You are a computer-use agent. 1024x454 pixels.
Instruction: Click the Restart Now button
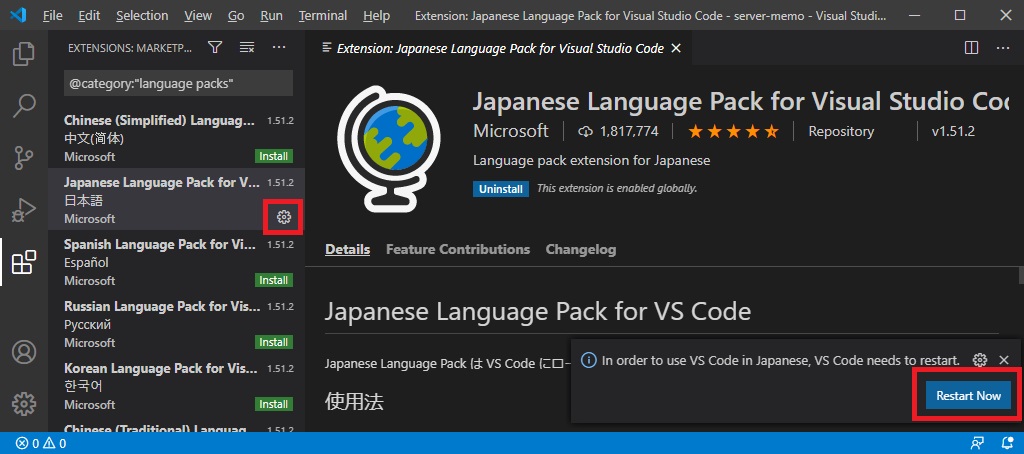click(968, 396)
